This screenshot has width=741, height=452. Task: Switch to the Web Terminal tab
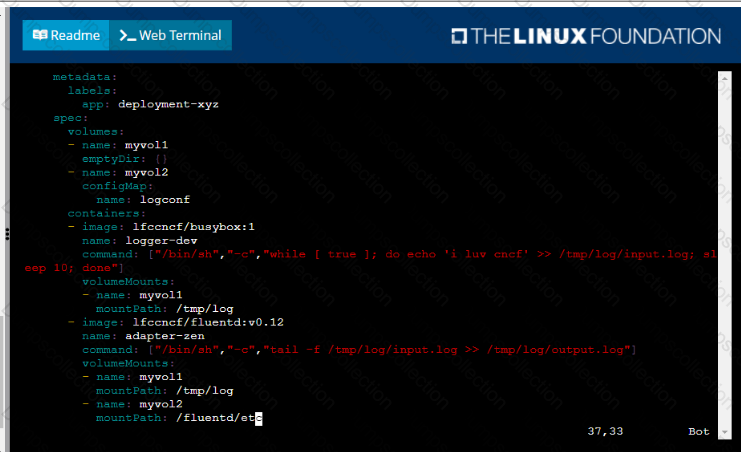pyautogui.click(x=170, y=35)
